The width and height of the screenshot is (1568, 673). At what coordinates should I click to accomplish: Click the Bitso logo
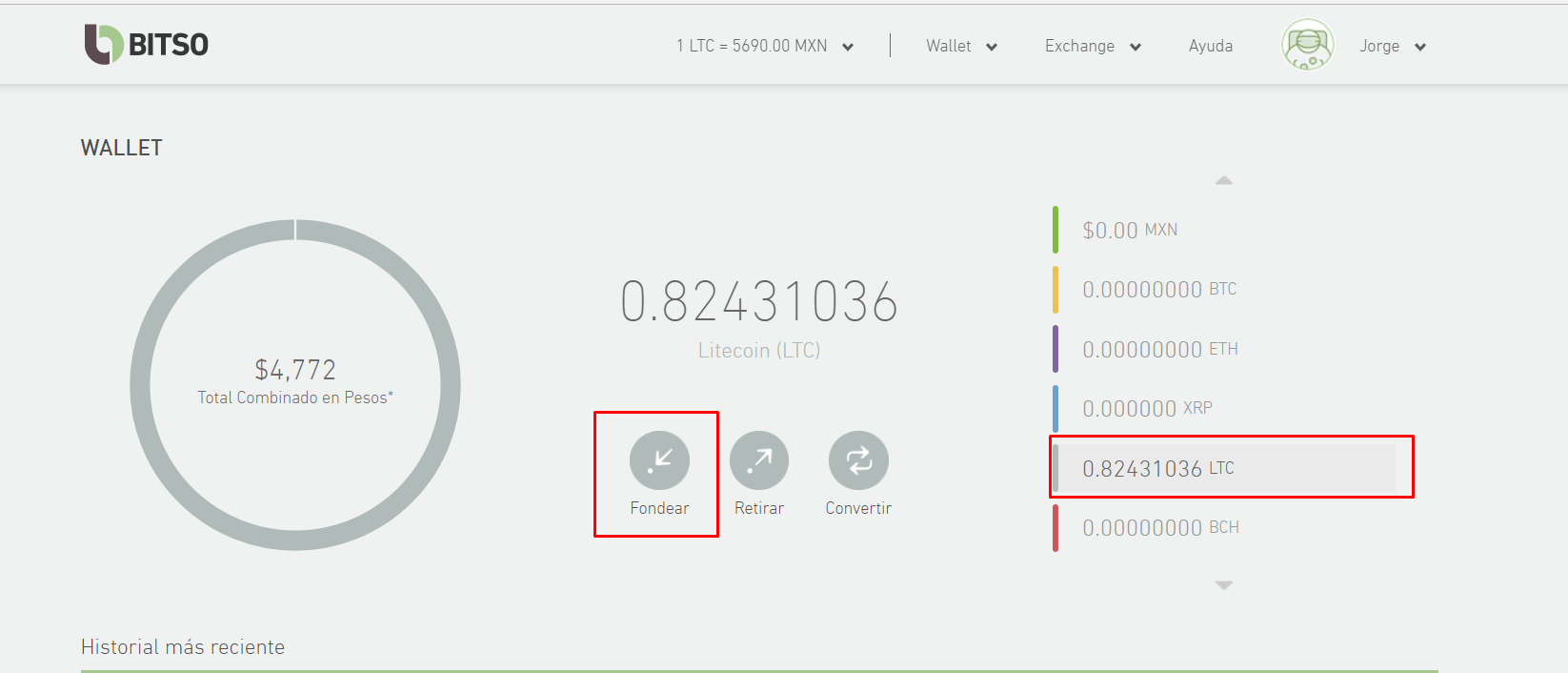point(147,44)
